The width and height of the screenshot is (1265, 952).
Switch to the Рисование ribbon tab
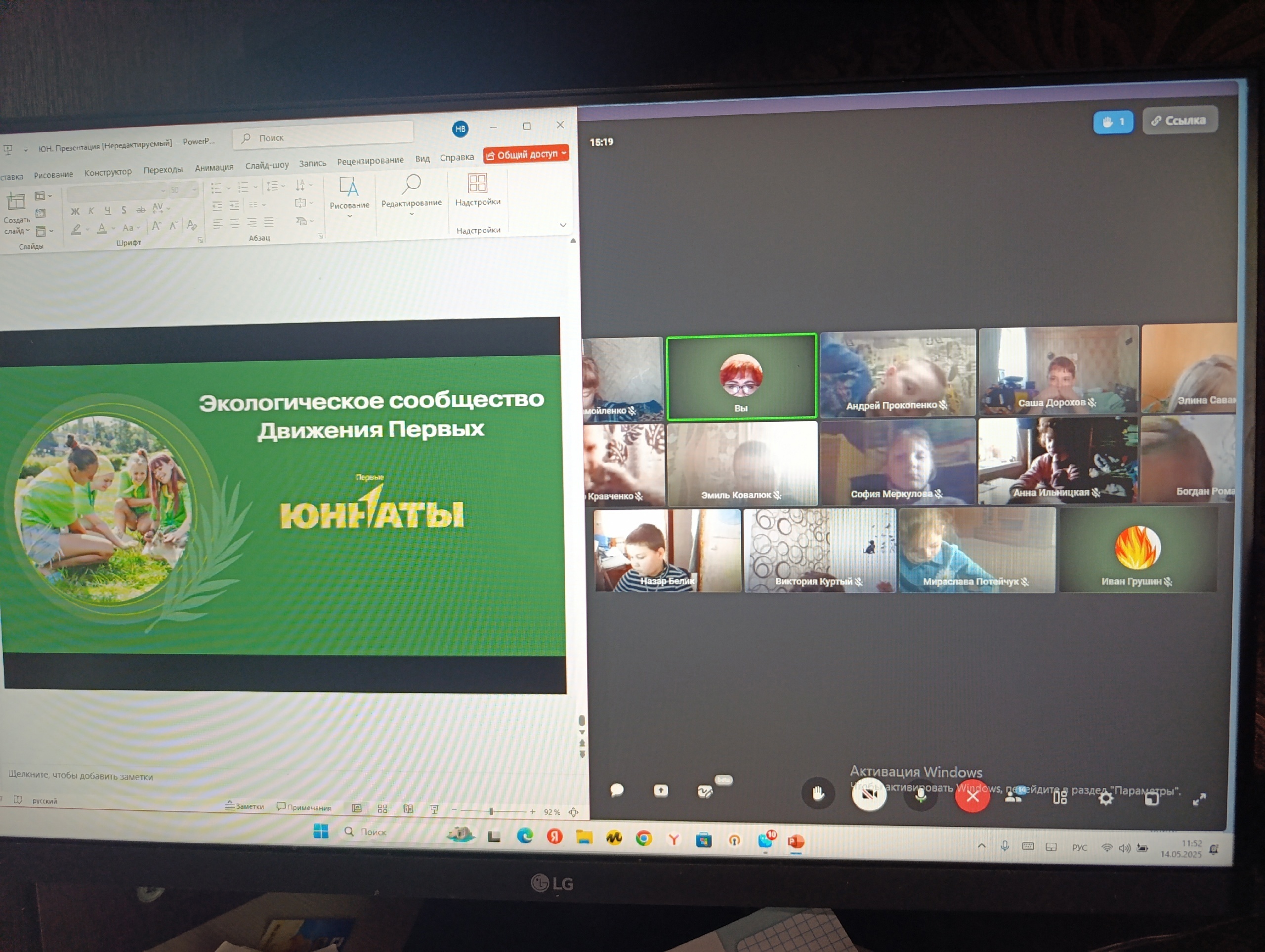pos(53,175)
